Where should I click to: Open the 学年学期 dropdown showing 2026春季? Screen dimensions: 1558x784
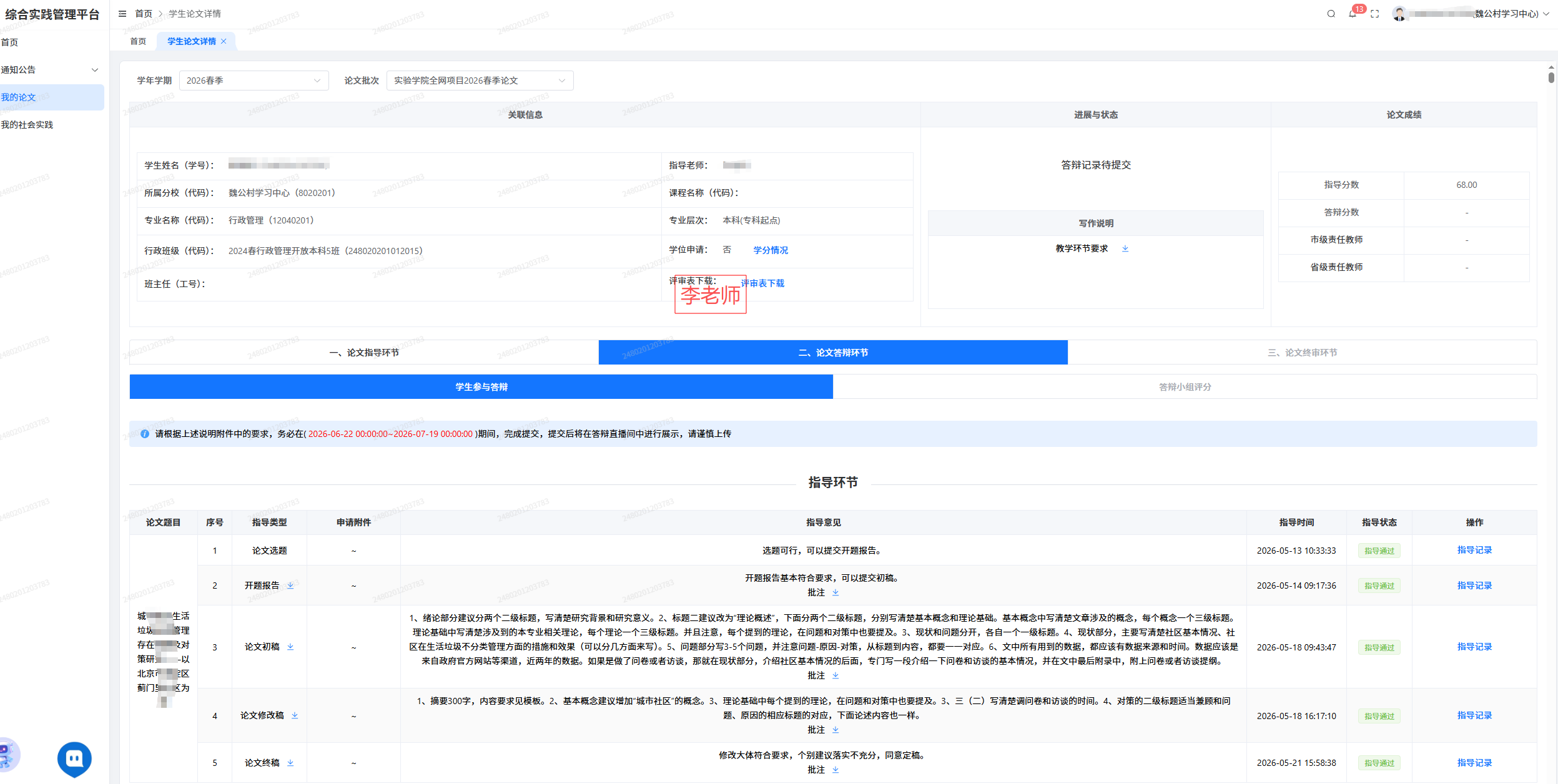(254, 81)
